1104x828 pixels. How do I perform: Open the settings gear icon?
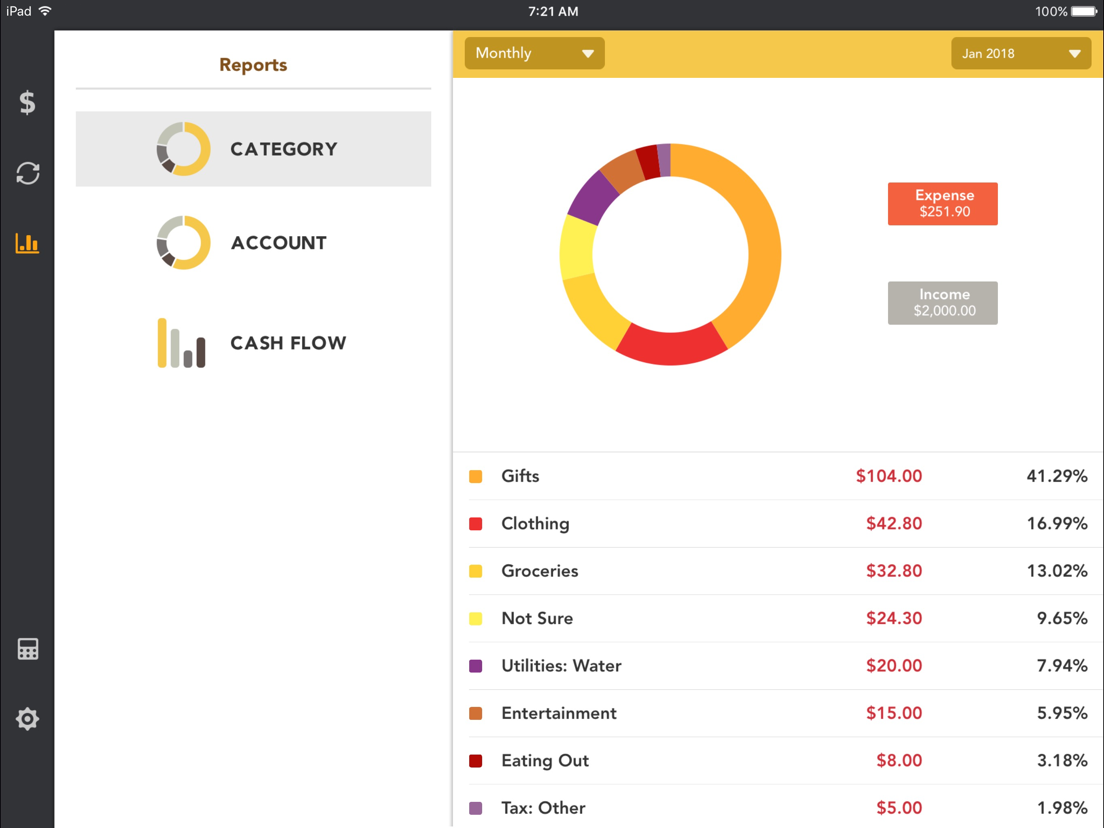(27, 719)
